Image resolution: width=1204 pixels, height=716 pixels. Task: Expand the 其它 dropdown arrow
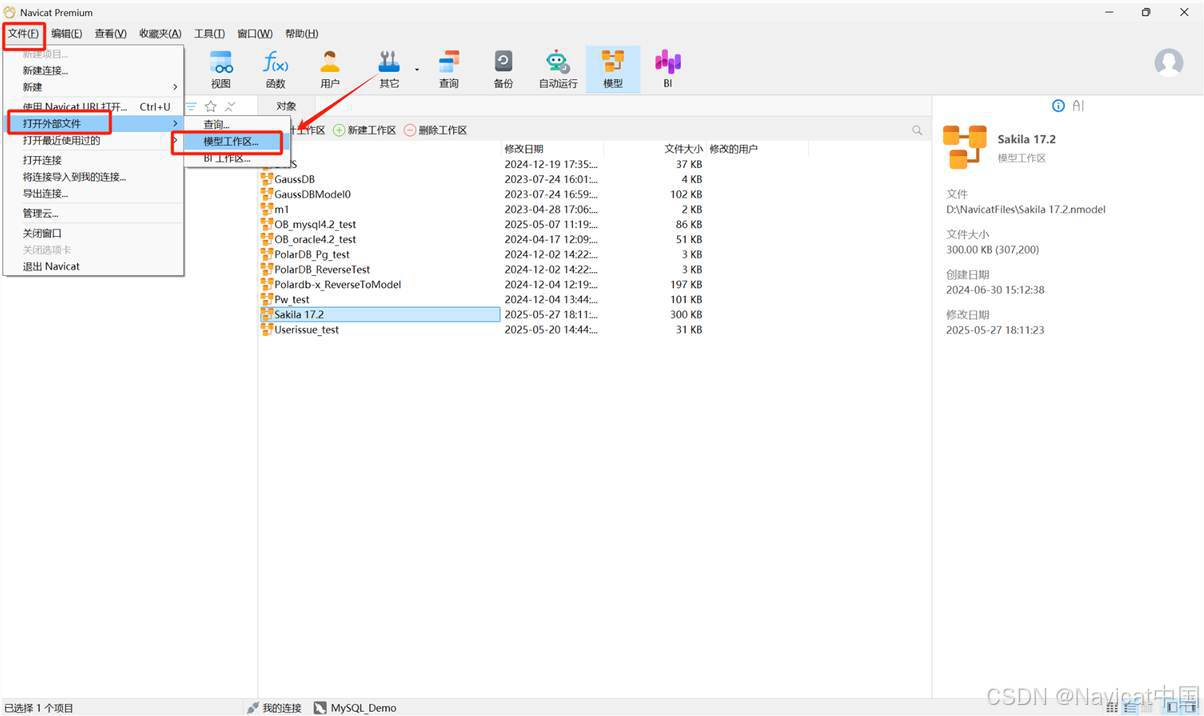coord(417,69)
